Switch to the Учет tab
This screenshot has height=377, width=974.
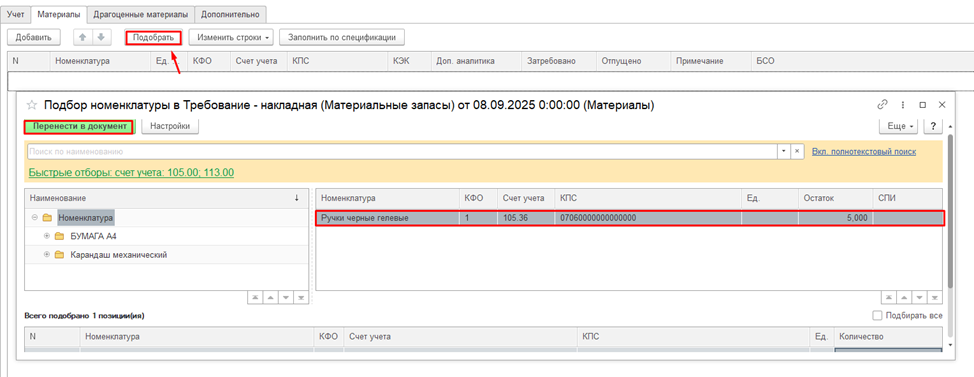coord(16,13)
